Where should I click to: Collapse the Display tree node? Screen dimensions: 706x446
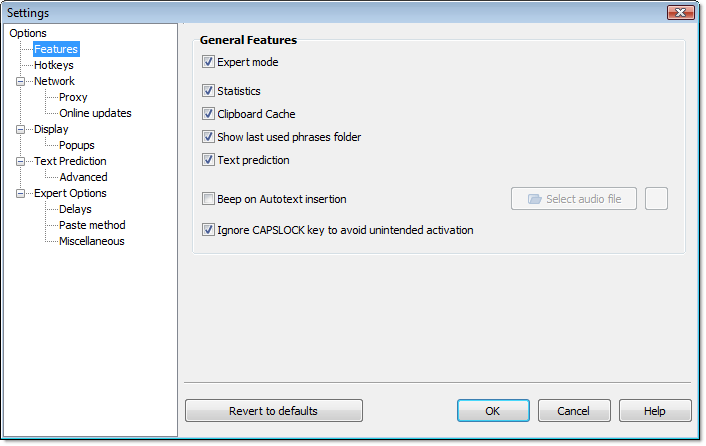(20, 130)
